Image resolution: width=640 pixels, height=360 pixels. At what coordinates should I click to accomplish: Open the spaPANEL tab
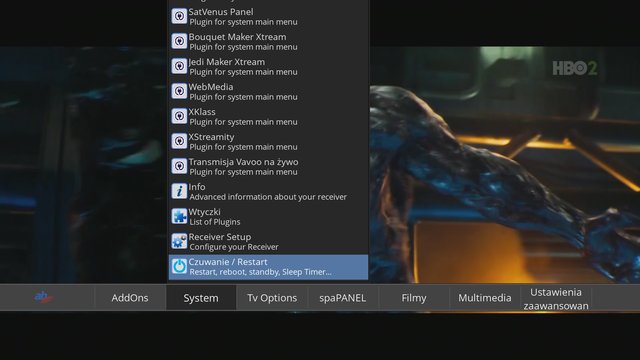click(x=342, y=298)
